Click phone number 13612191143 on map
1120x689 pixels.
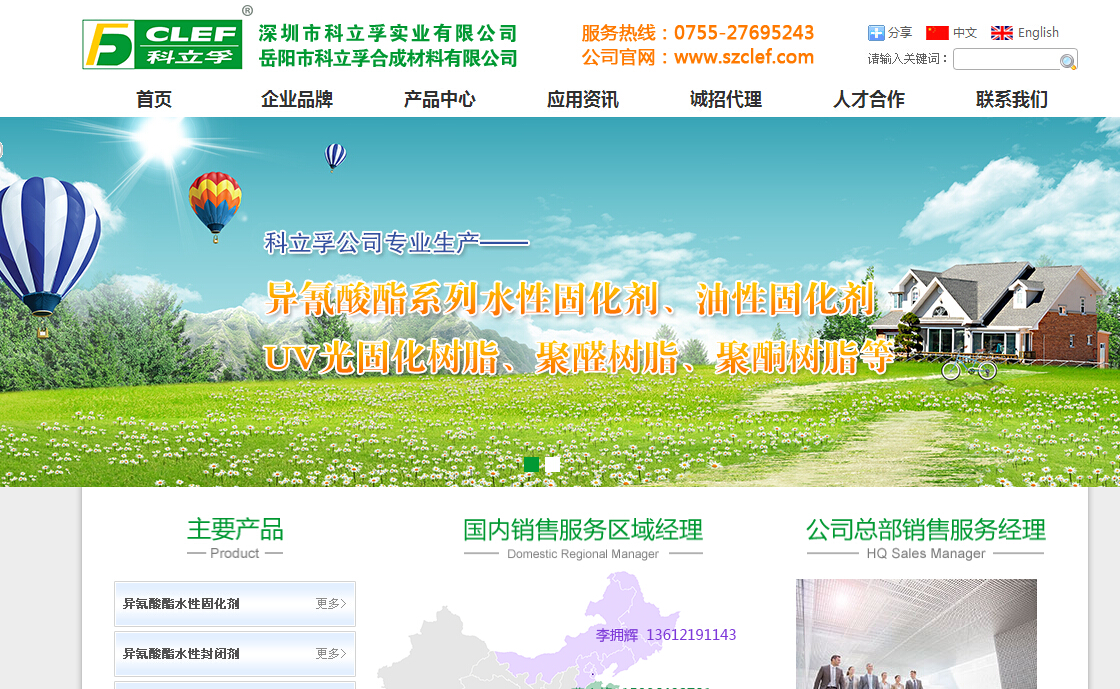coord(691,635)
